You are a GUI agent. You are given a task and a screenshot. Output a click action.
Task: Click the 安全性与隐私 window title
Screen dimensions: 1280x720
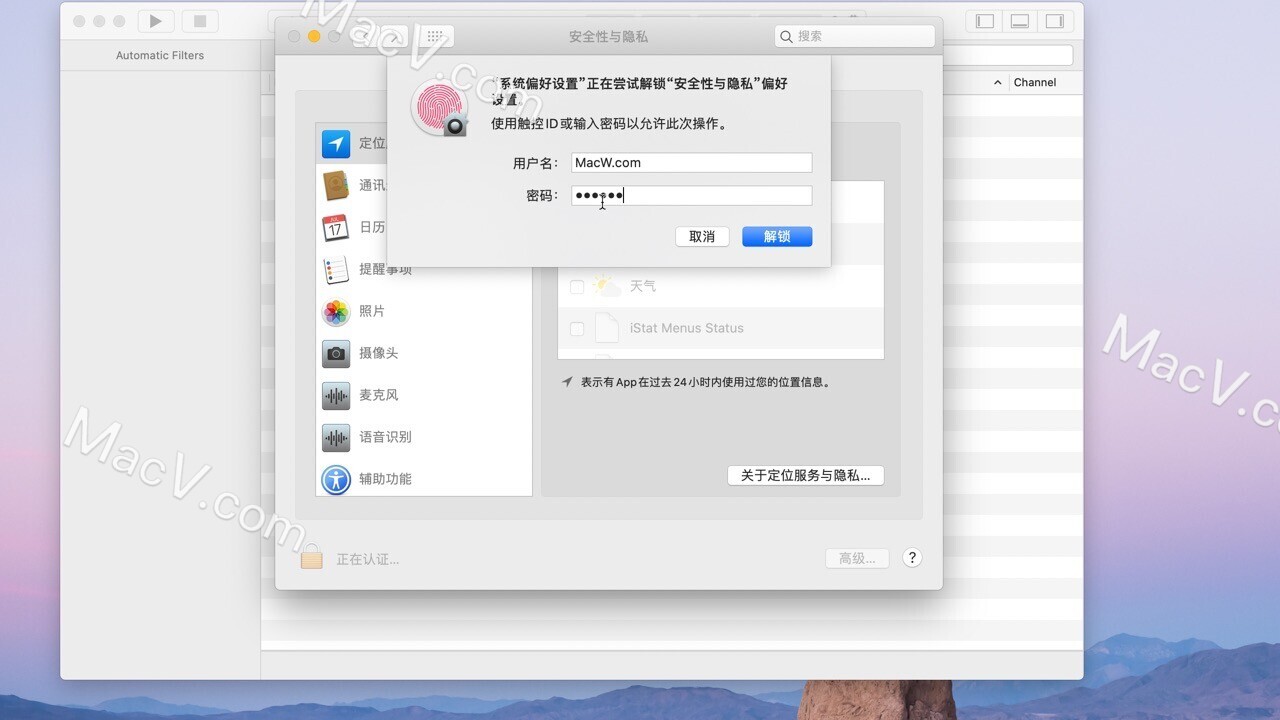click(x=608, y=37)
